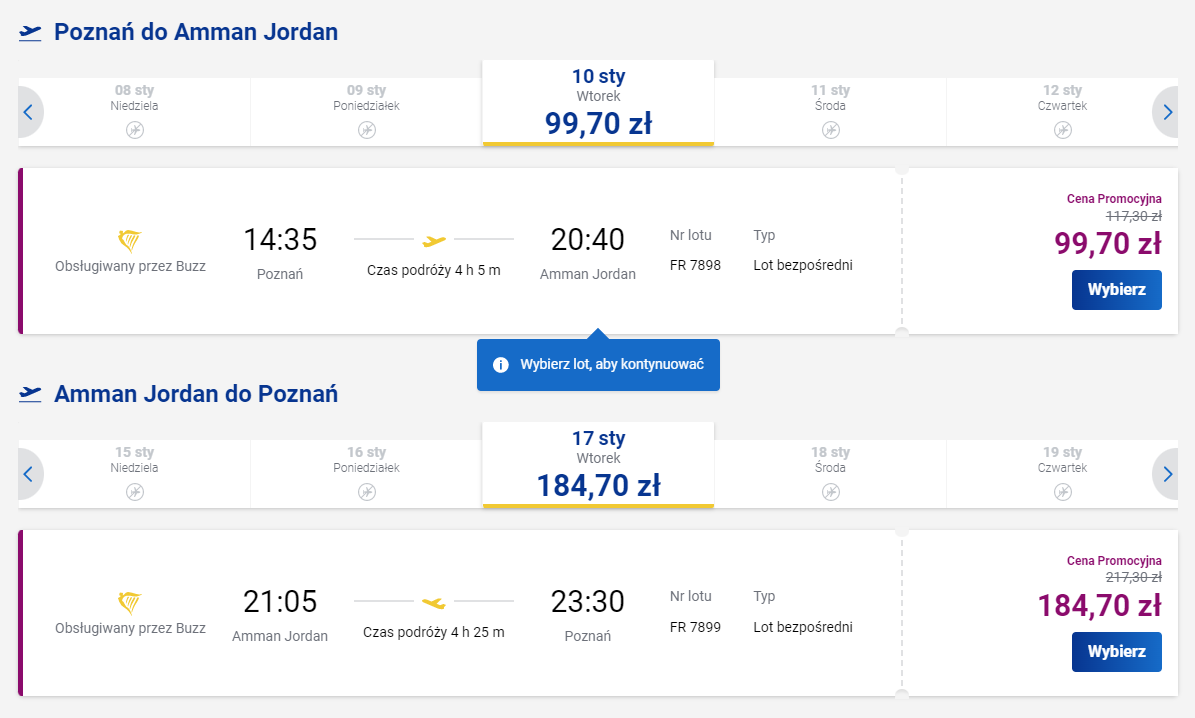Click no-flight icon under 08 sty Niedziela
The height and width of the screenshot is (718, 1195).
click(135, 130)
